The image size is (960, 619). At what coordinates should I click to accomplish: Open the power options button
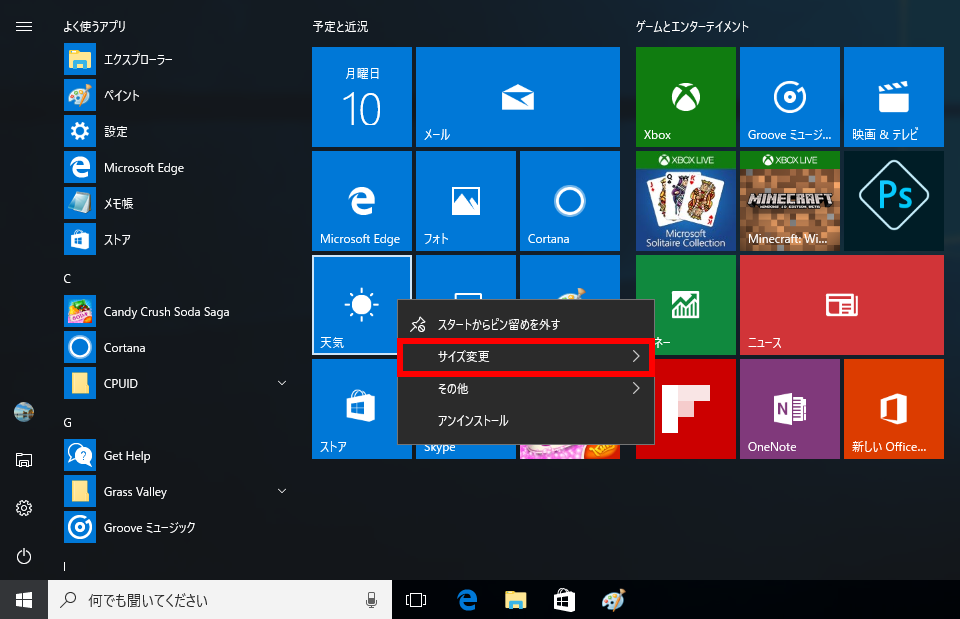24,556
